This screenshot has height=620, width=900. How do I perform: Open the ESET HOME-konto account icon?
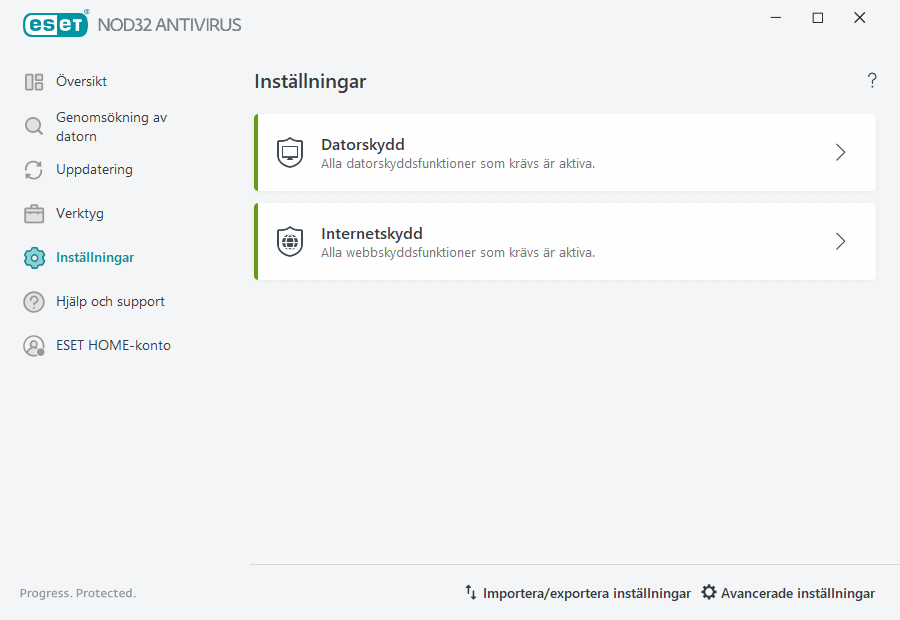pos(34,345)
